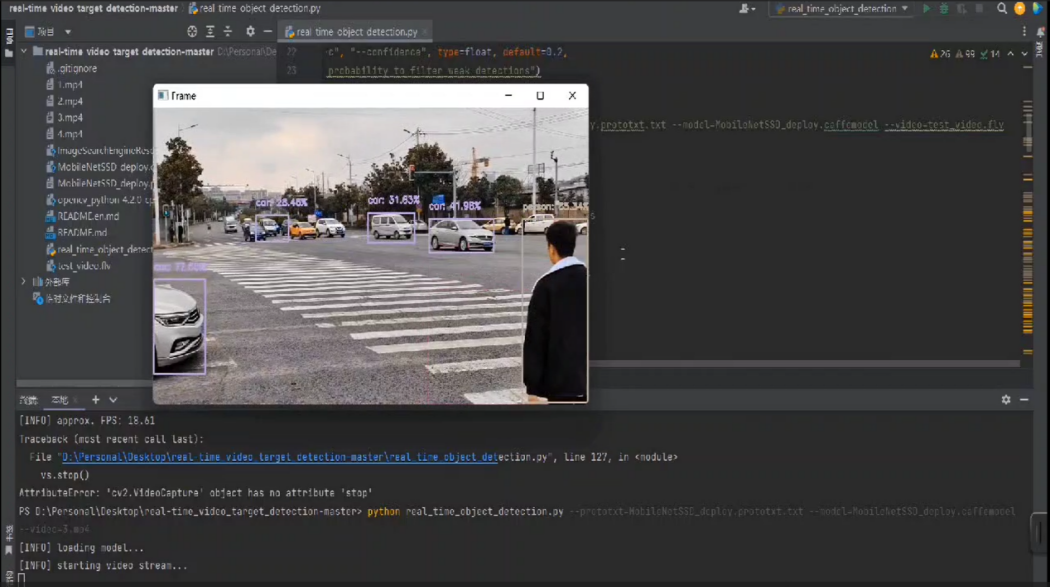This screenshot has height=587, width=1050.
Task: Select the opencv_python 4.2.0 file
Action: (99, 200)
